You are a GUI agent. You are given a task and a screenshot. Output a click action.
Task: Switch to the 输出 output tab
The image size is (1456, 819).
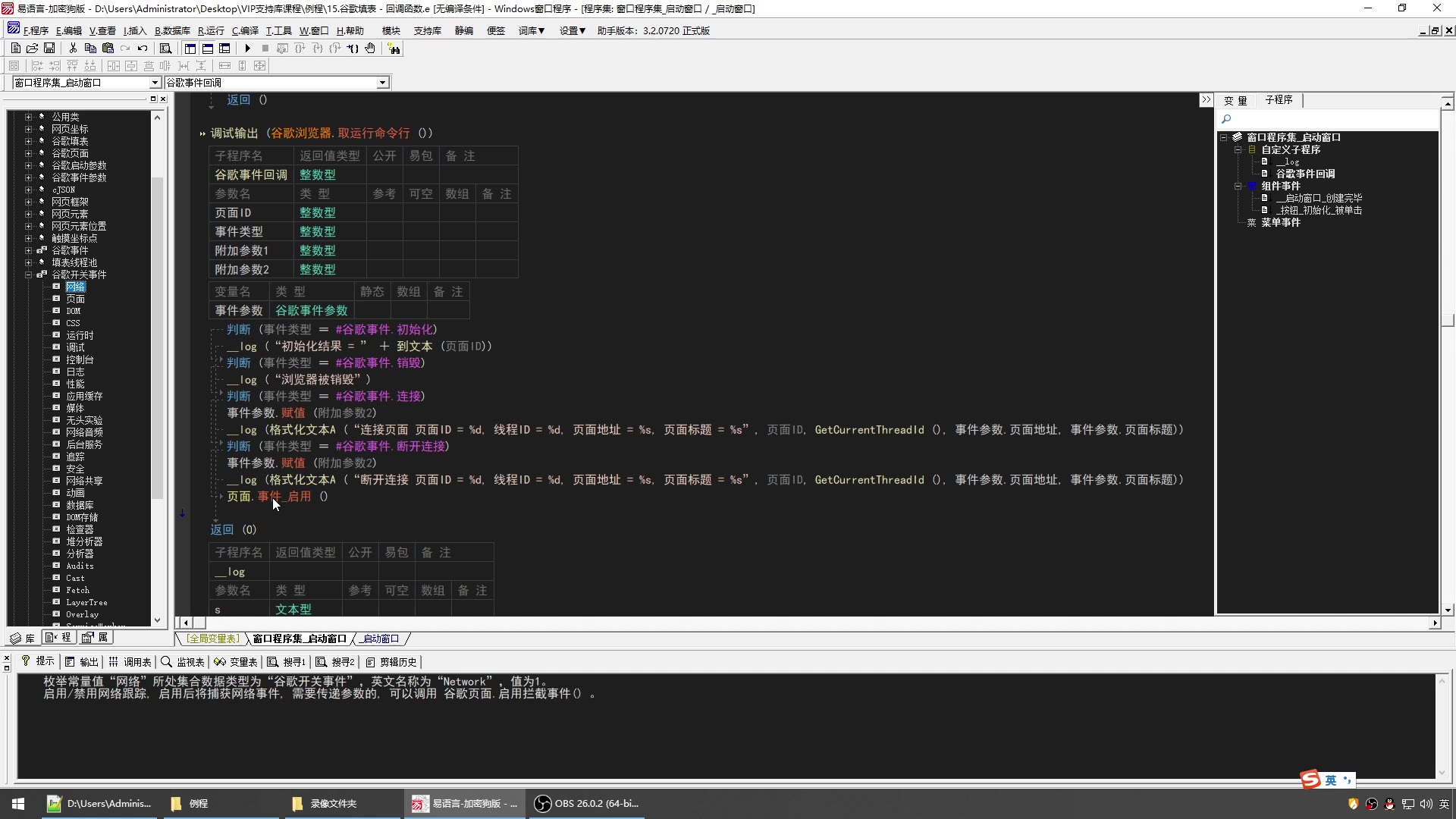82,662
